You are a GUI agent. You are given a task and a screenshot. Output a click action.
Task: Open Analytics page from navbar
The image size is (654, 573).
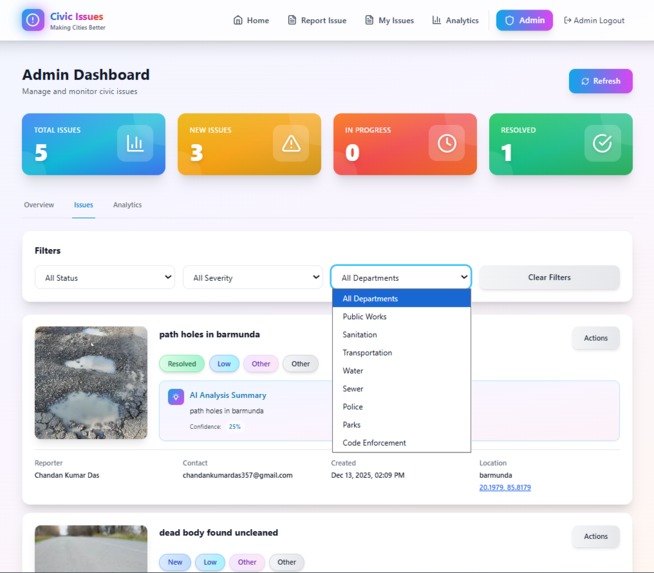[x=455, y=20]
